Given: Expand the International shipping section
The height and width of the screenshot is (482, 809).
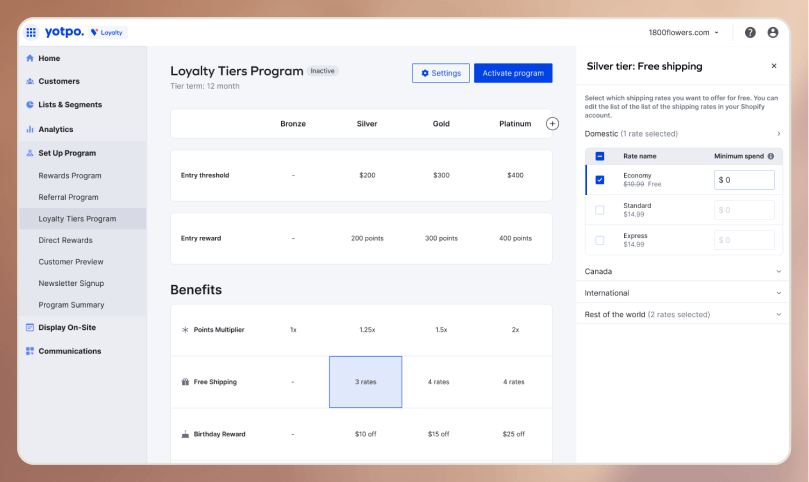Looking at the screenshot, I should click(682, 293).
